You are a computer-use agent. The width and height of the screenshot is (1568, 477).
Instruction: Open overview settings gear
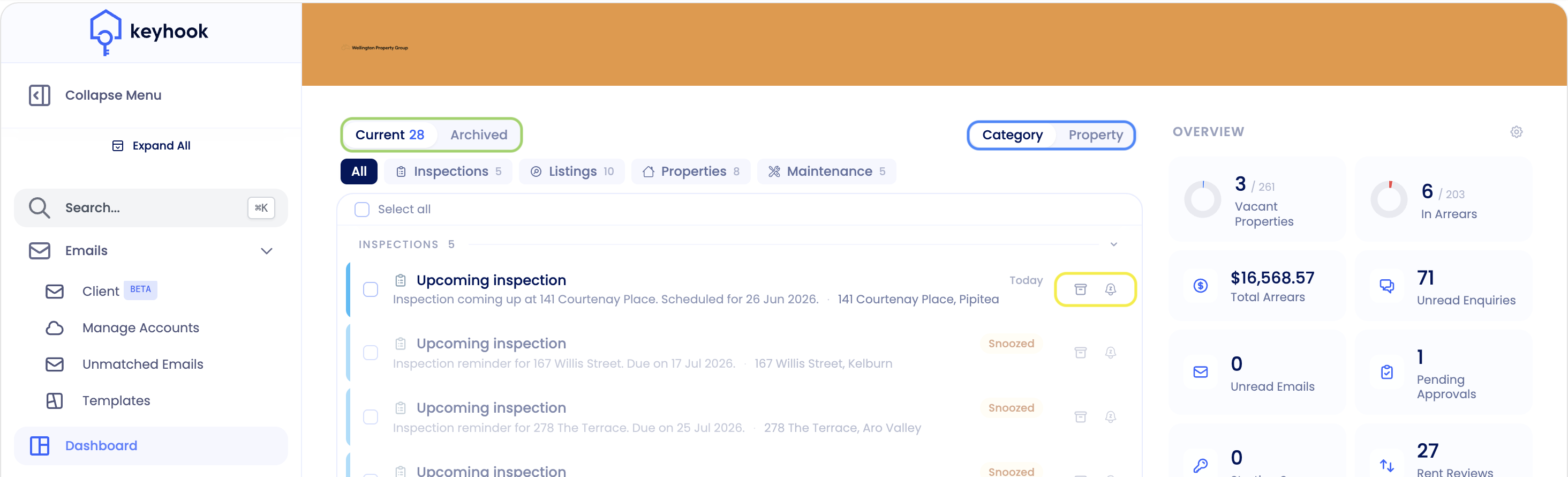point(1516,132)
